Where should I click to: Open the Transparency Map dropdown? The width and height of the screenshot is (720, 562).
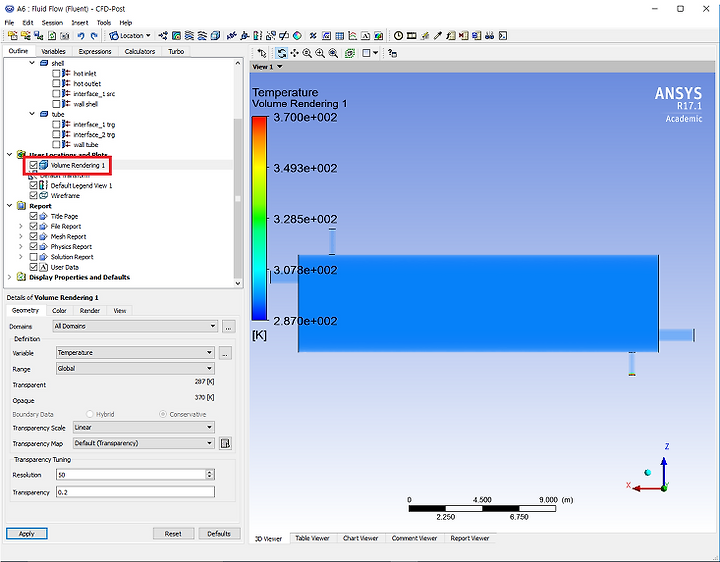click(144, 443)
